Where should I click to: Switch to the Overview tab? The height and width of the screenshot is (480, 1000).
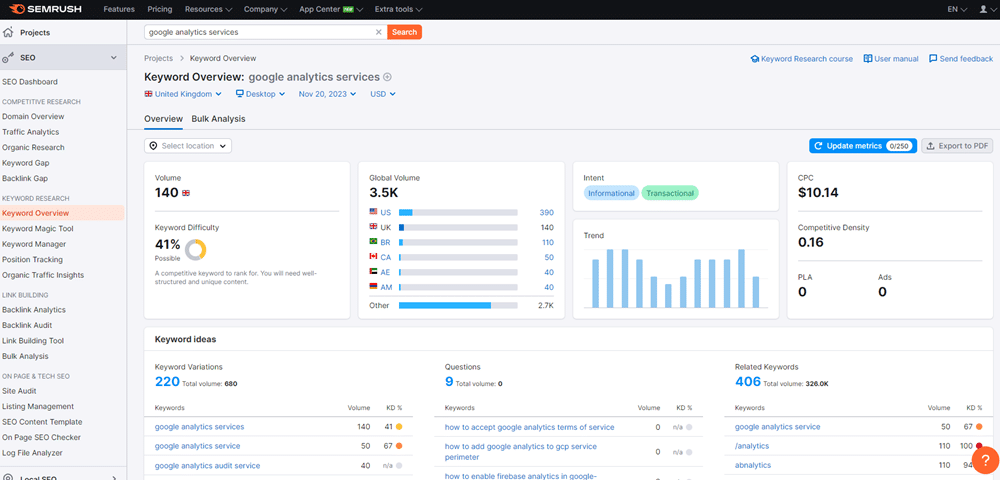click(163, 119)
